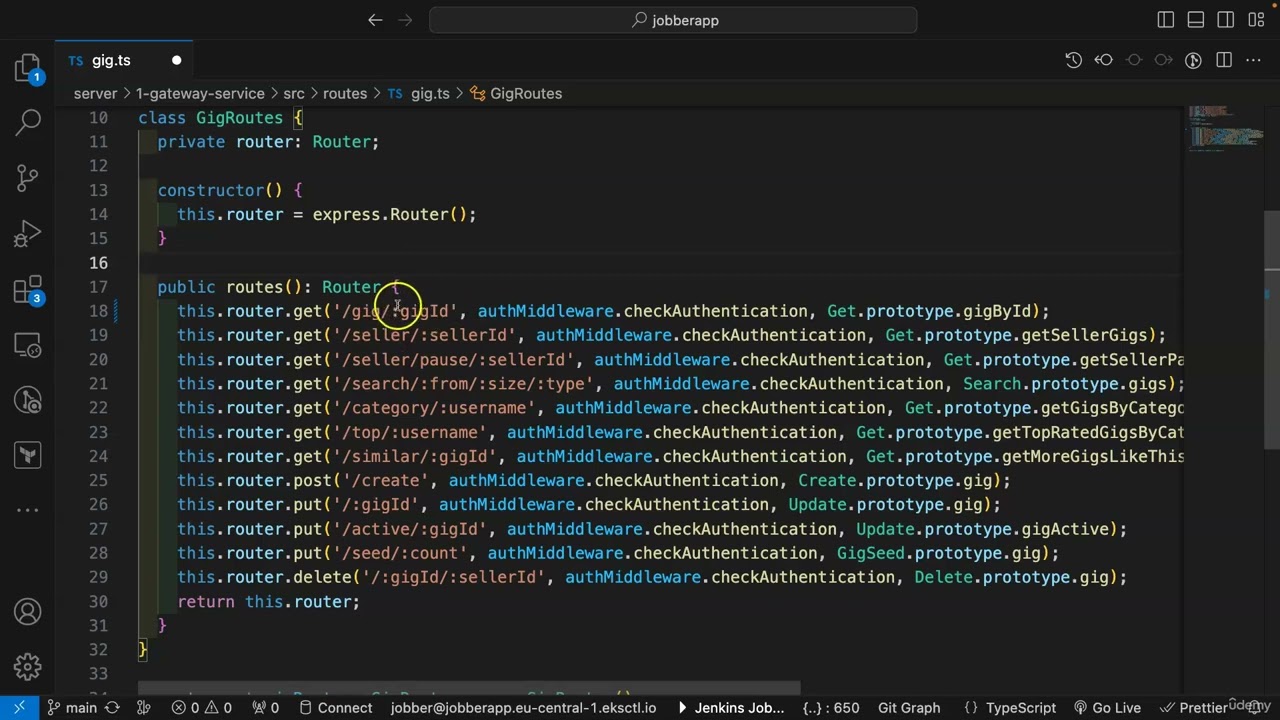Click getSellerGigs on line 19
1280x720 pixels.
(x=1084, y=335)
